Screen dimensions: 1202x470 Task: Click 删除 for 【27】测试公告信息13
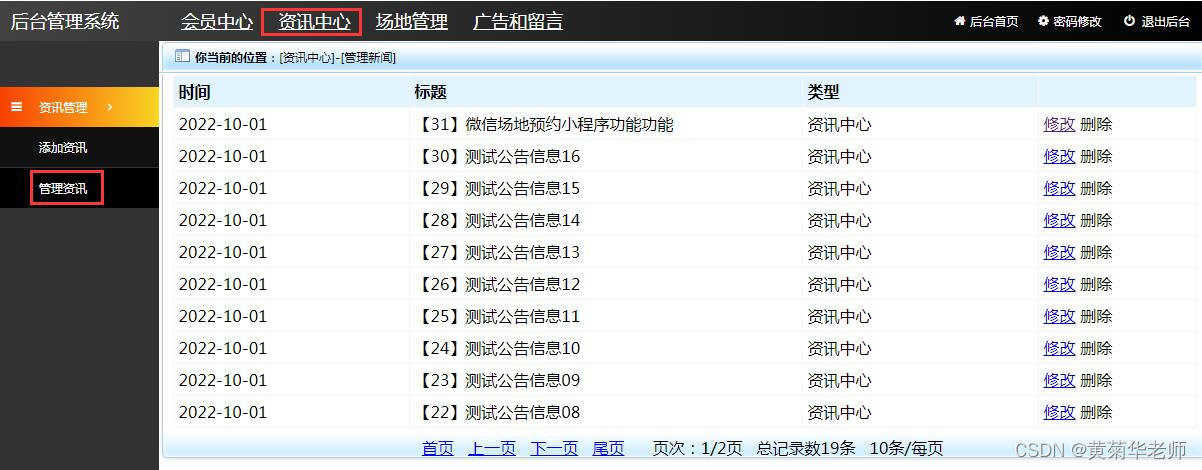1096,252
